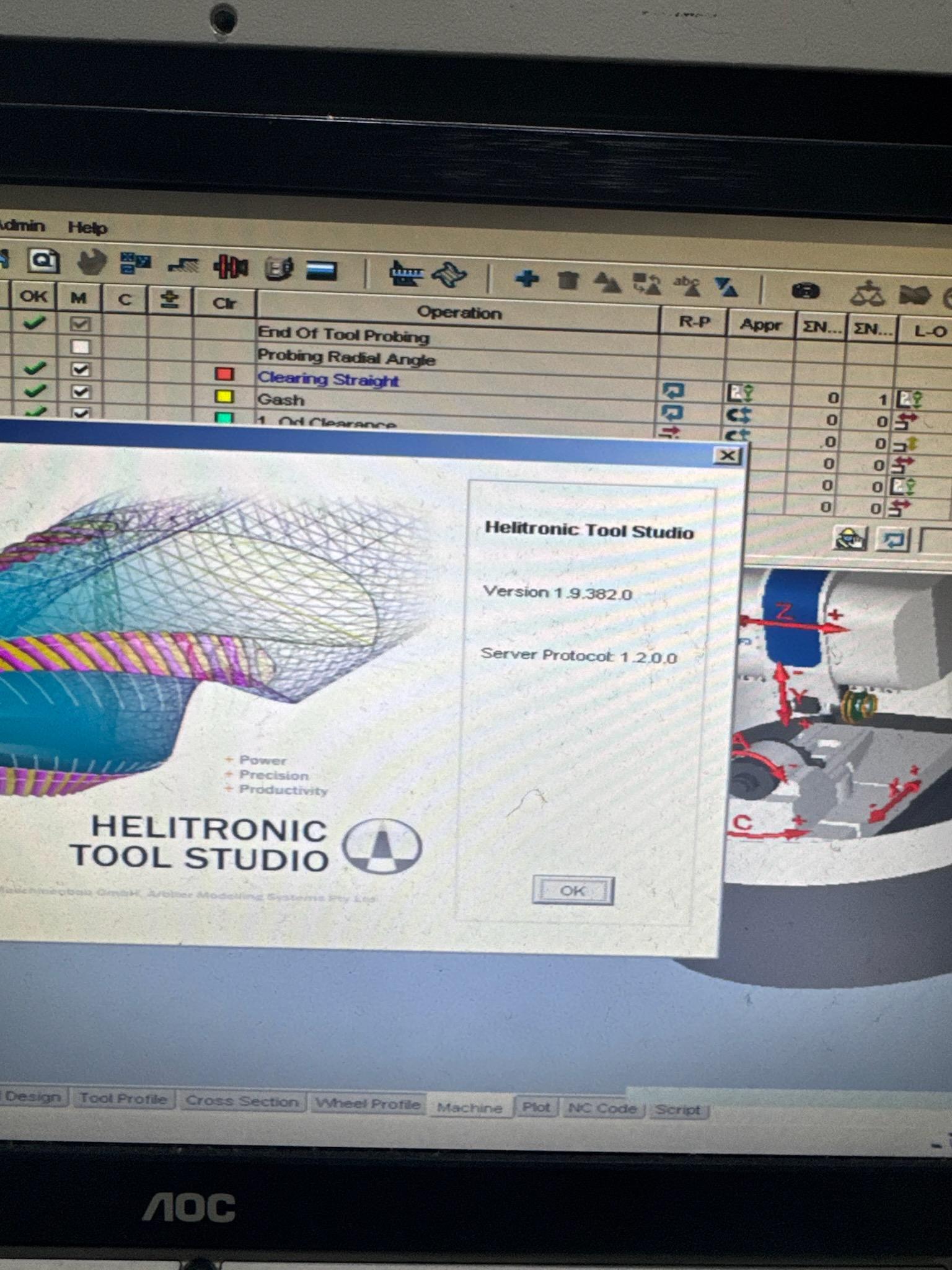This screenshot has height=1270, width=952.
Task: Click the Clr column header
Action: coord(224,303)
